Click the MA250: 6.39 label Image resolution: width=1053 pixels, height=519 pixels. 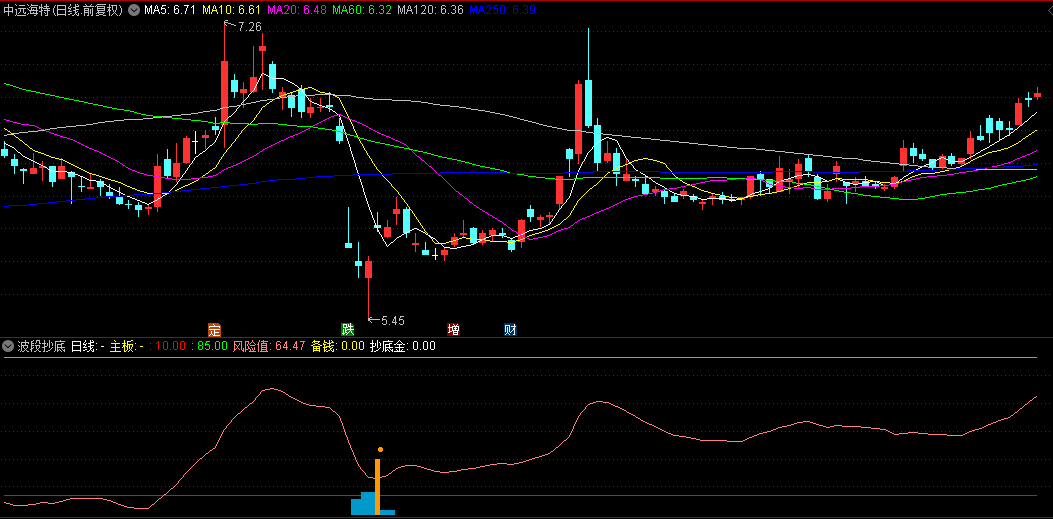tap(500, 10)
